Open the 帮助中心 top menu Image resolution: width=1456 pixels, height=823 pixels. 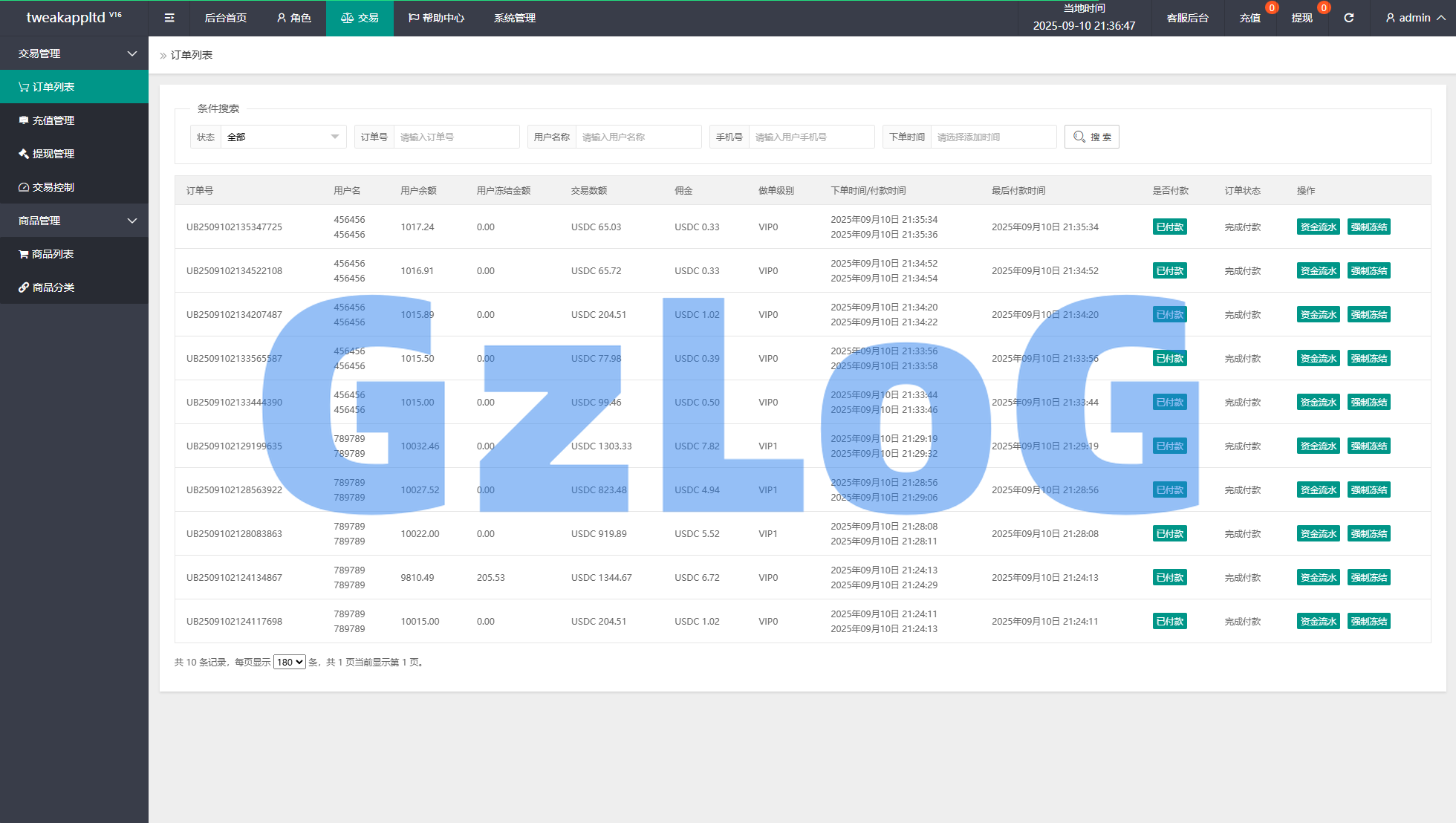[x=436, y=18]
